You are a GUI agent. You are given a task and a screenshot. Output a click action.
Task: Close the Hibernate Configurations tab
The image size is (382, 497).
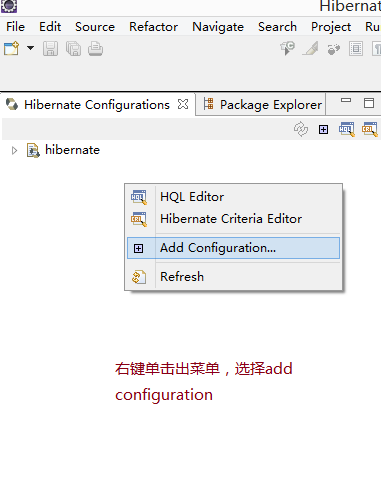(183, 104)
